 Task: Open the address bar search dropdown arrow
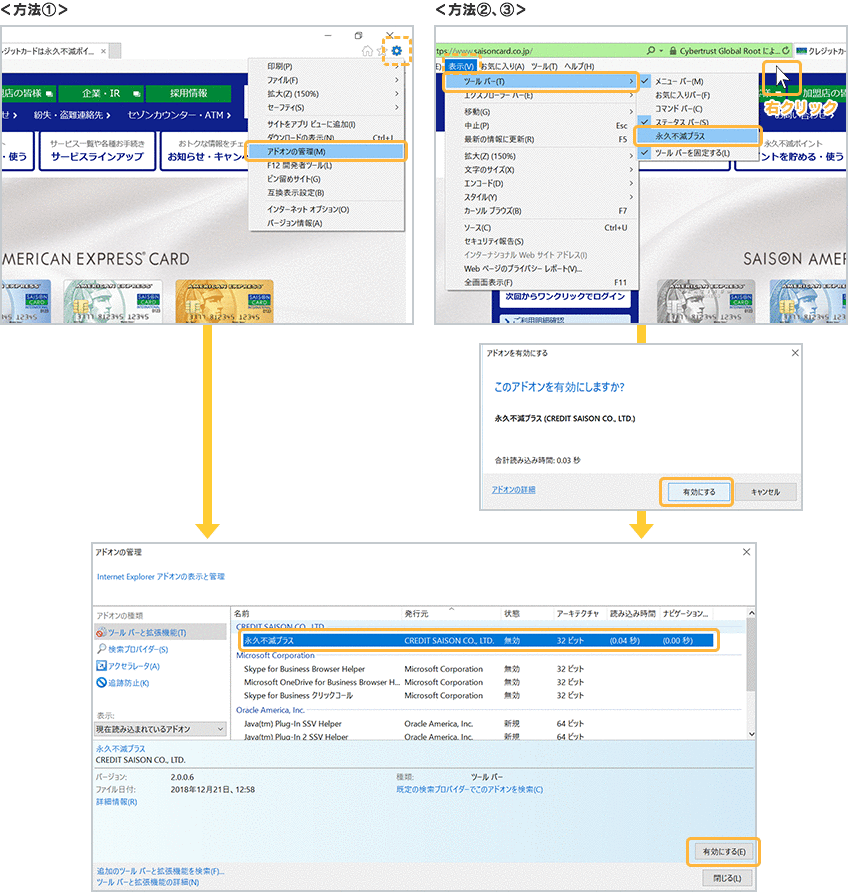click(661, 51)
